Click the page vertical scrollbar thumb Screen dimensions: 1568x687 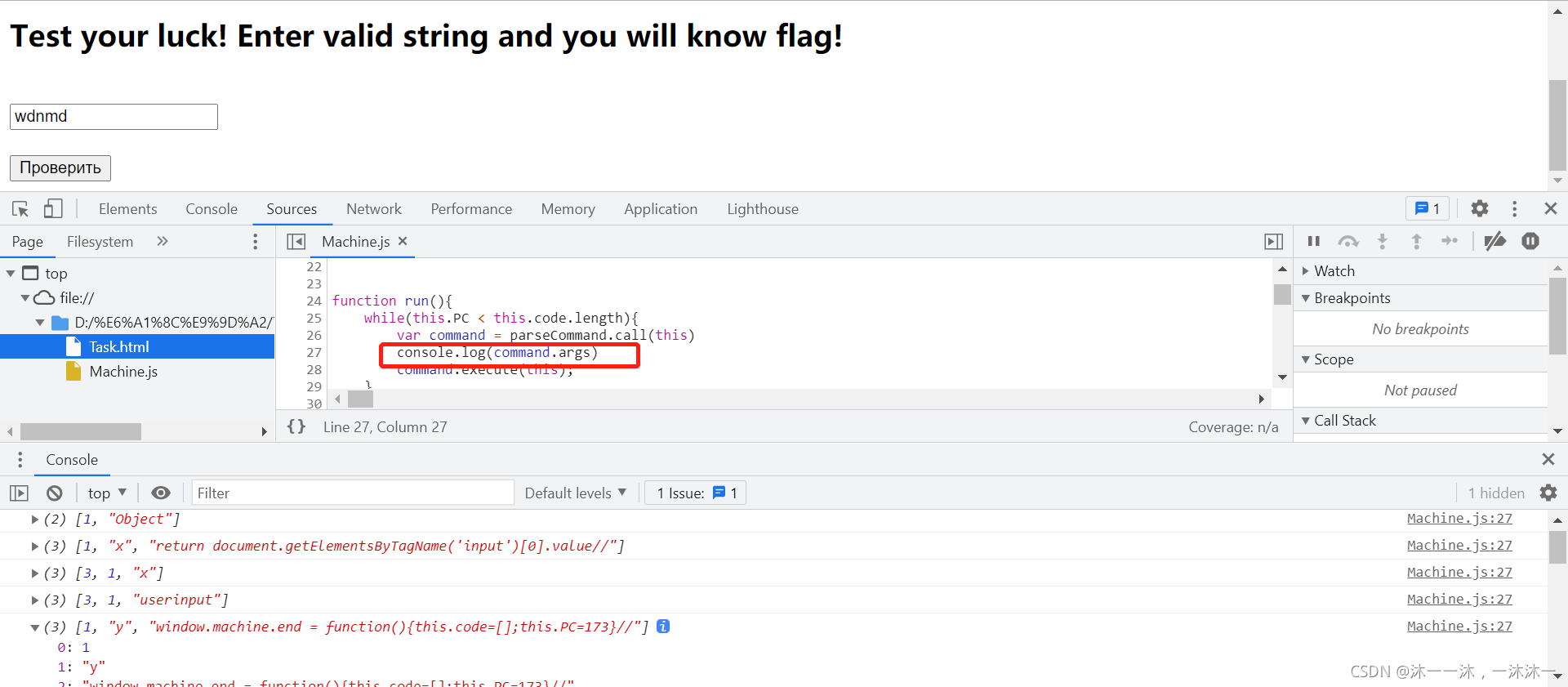coord(1557,125)
